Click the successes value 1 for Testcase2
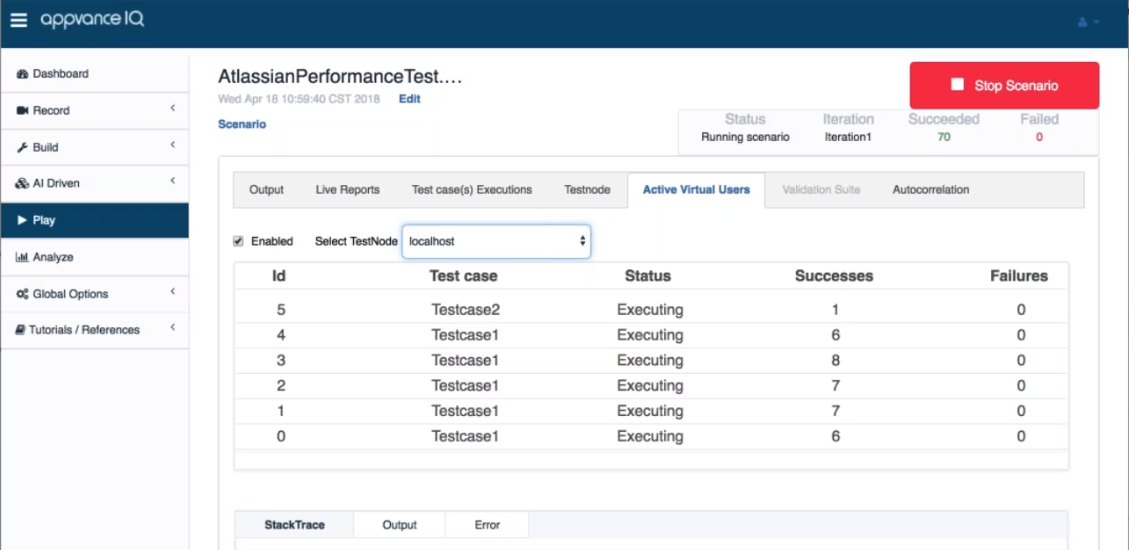1129x550 pixels. 835,310
